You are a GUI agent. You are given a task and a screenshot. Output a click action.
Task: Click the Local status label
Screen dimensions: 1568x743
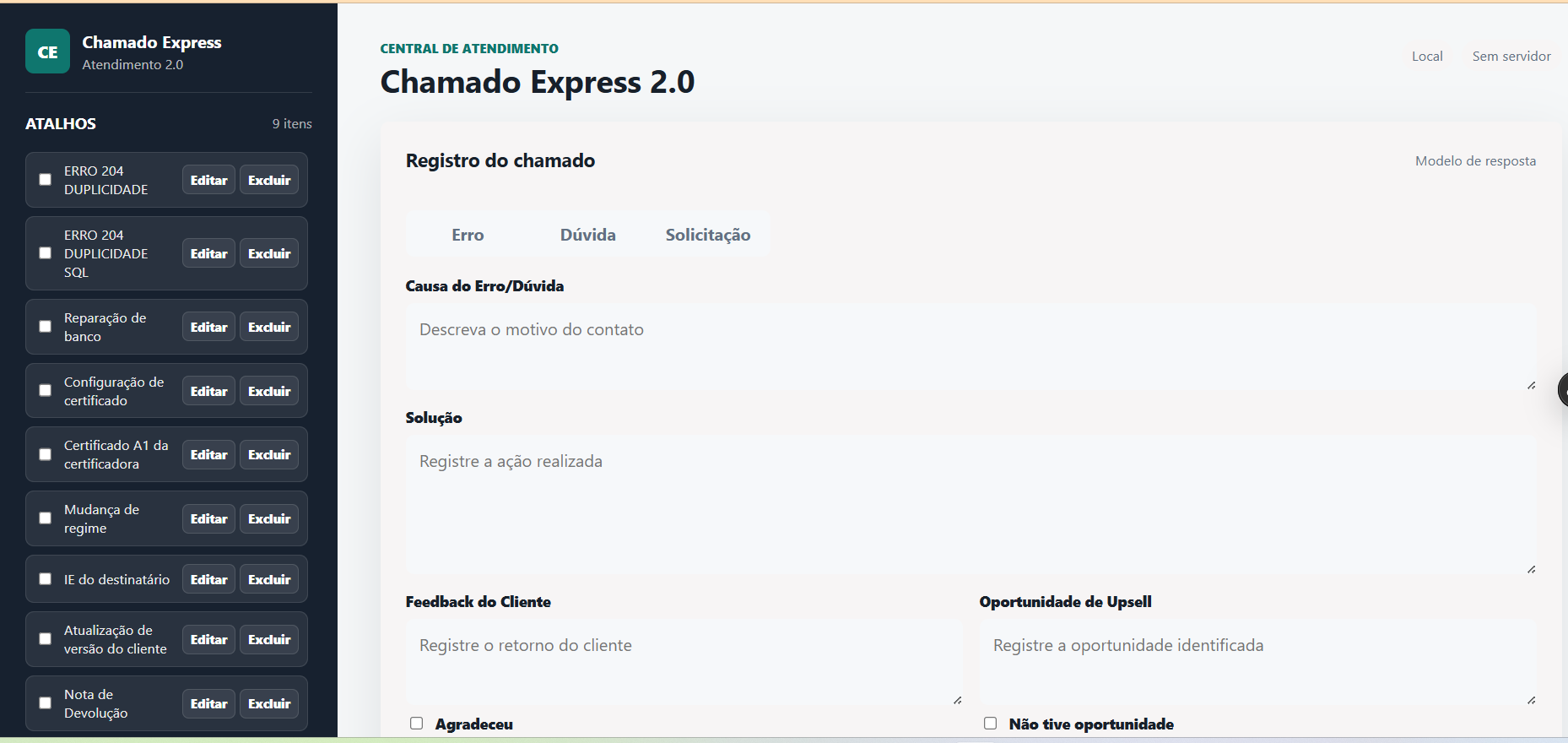1427,56
